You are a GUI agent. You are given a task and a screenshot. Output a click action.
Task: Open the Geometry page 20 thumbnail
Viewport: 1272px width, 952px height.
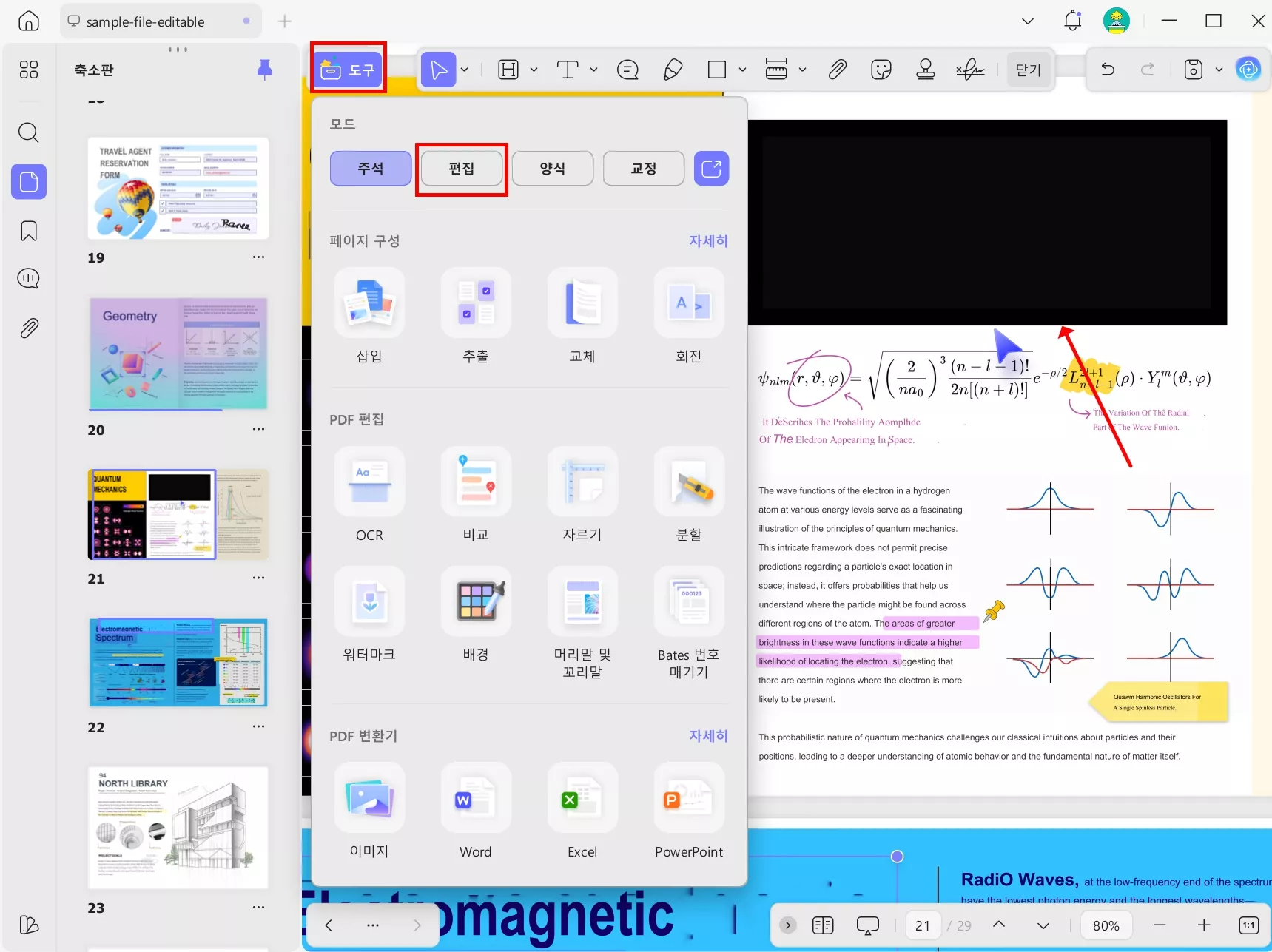[178, 354]
